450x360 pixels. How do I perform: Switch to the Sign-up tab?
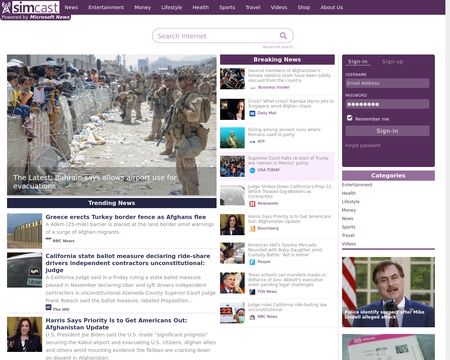[392, 62]
